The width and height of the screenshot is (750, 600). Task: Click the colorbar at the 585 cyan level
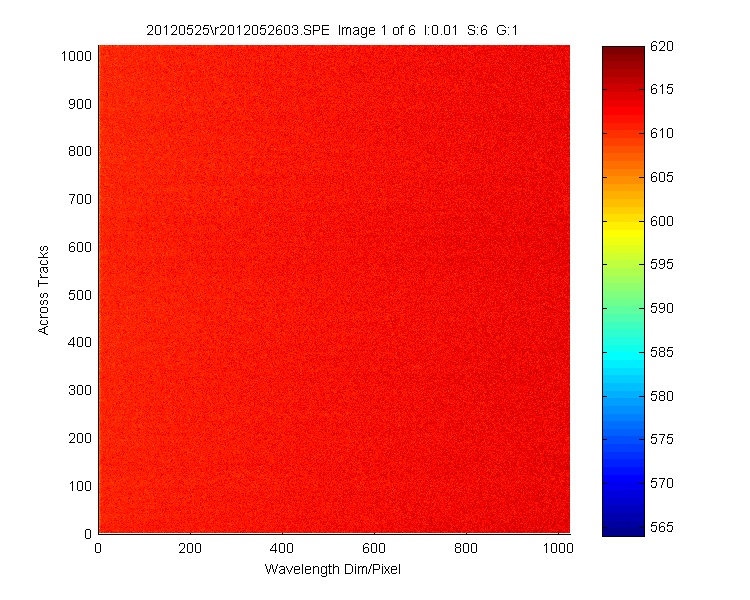[x=623, y=353]
